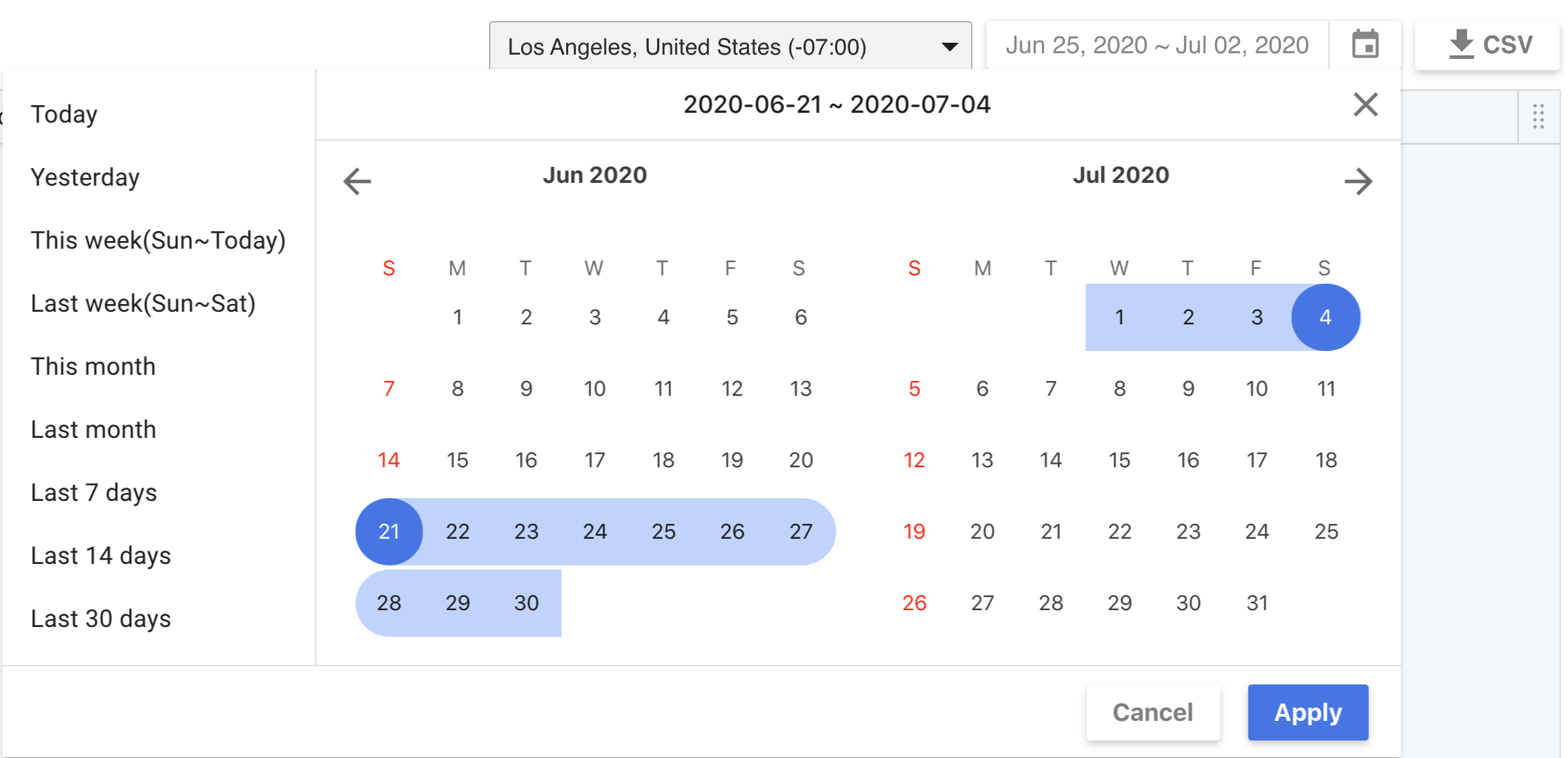Image resolution: width=1568 pixels, height=758 pixels.
Task: Advance to next month with right arrow
Action: [x=1358, y=181]
